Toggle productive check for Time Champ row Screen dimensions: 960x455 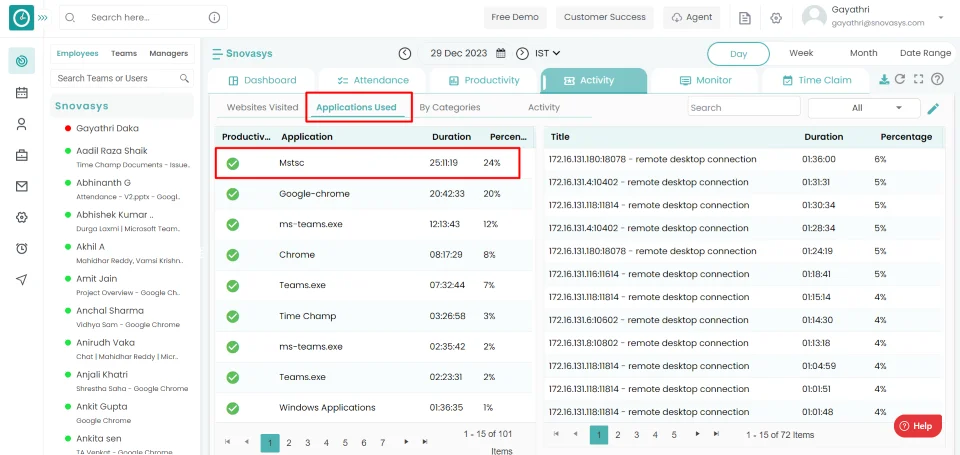point(233,317)
